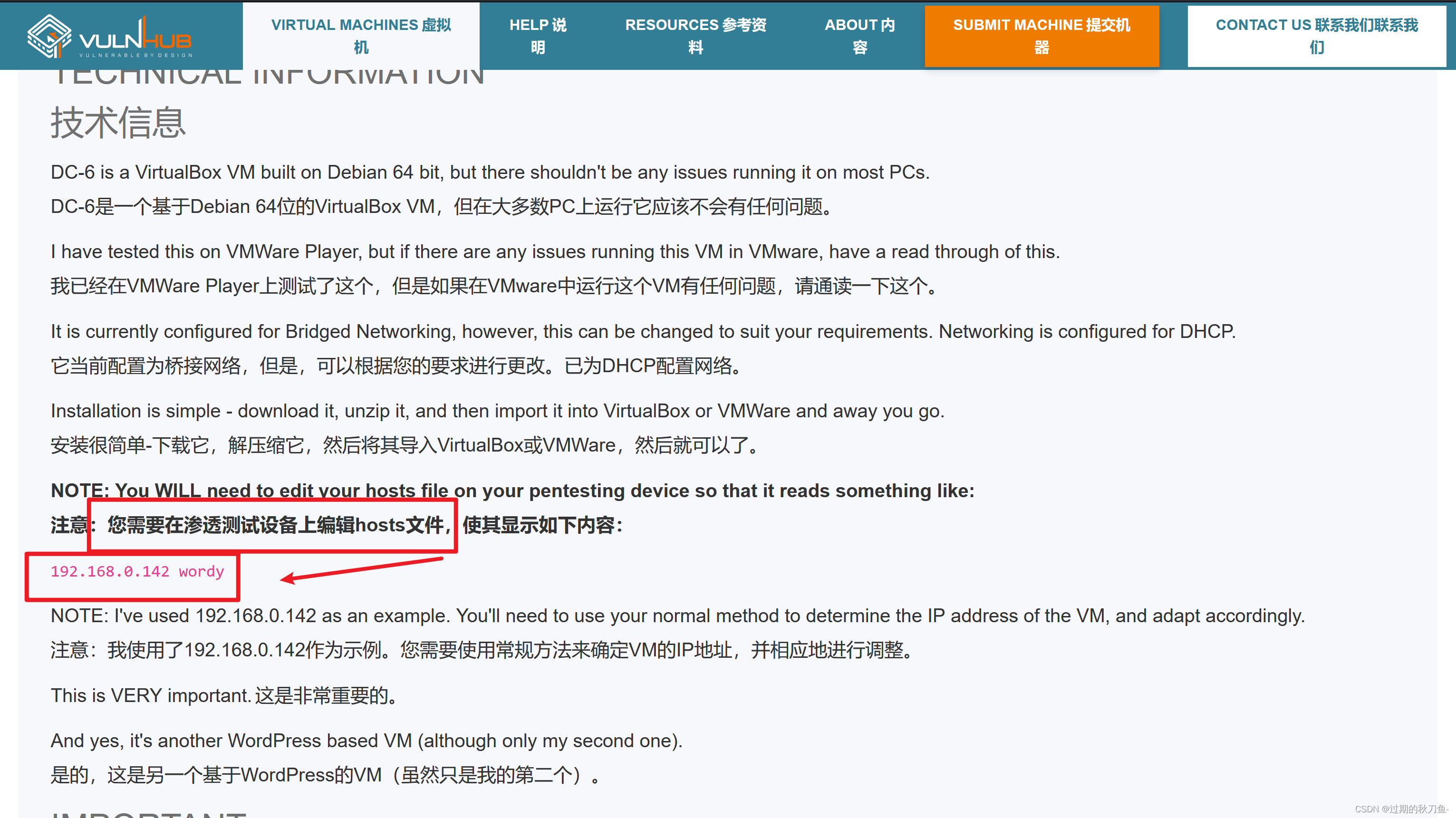Click the 'This is VERY important' line
The width and height of the screenshot is (1456, 818).
pos(224,695)
